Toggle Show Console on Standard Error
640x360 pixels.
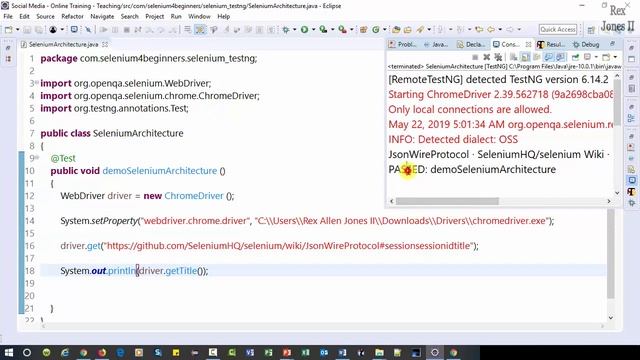point(560,57)
